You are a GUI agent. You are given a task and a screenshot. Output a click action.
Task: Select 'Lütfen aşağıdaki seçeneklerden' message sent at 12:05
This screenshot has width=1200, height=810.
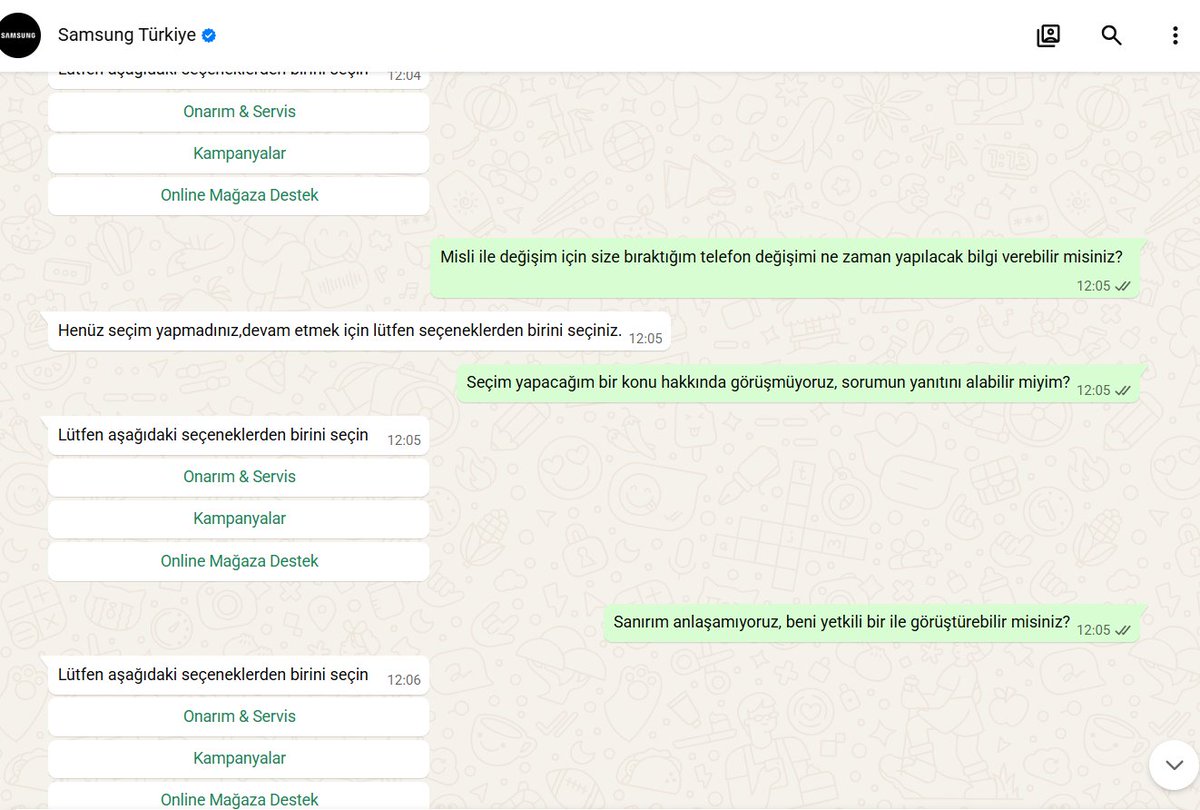pyautogui.click(x=239, y=436)
